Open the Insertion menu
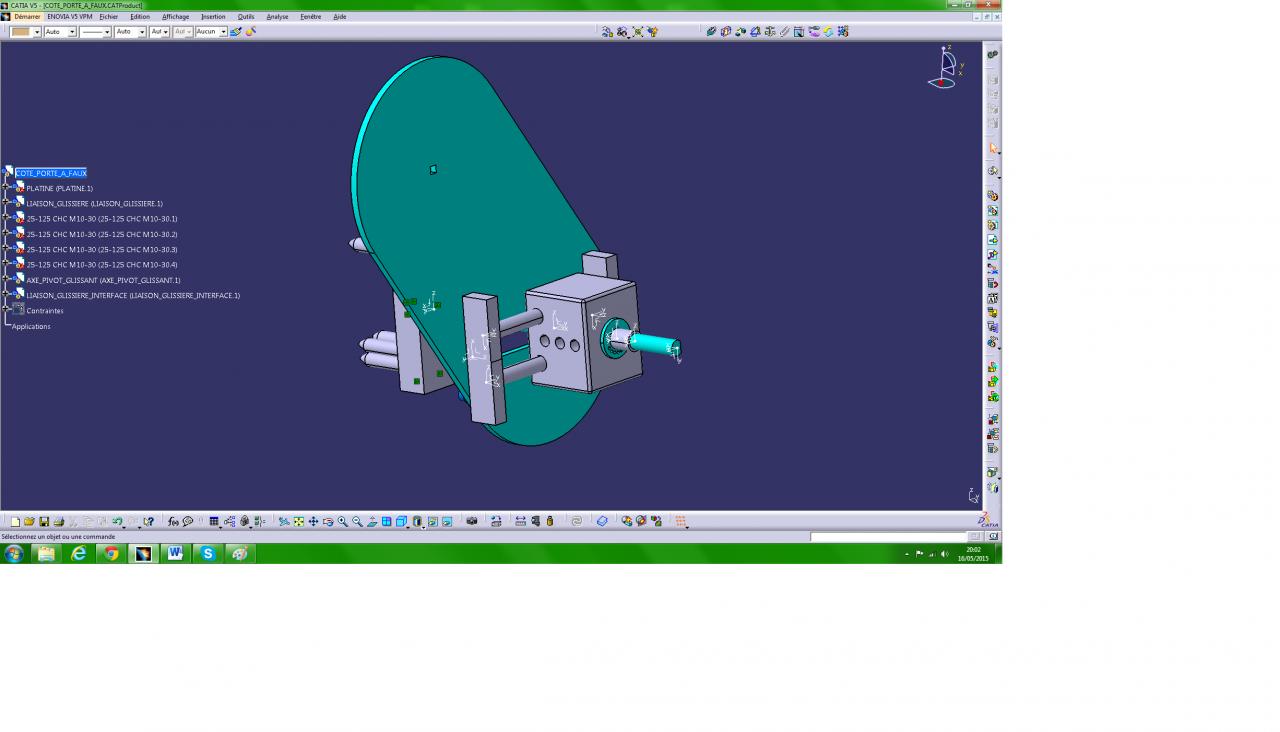 [x=213, y=17]
